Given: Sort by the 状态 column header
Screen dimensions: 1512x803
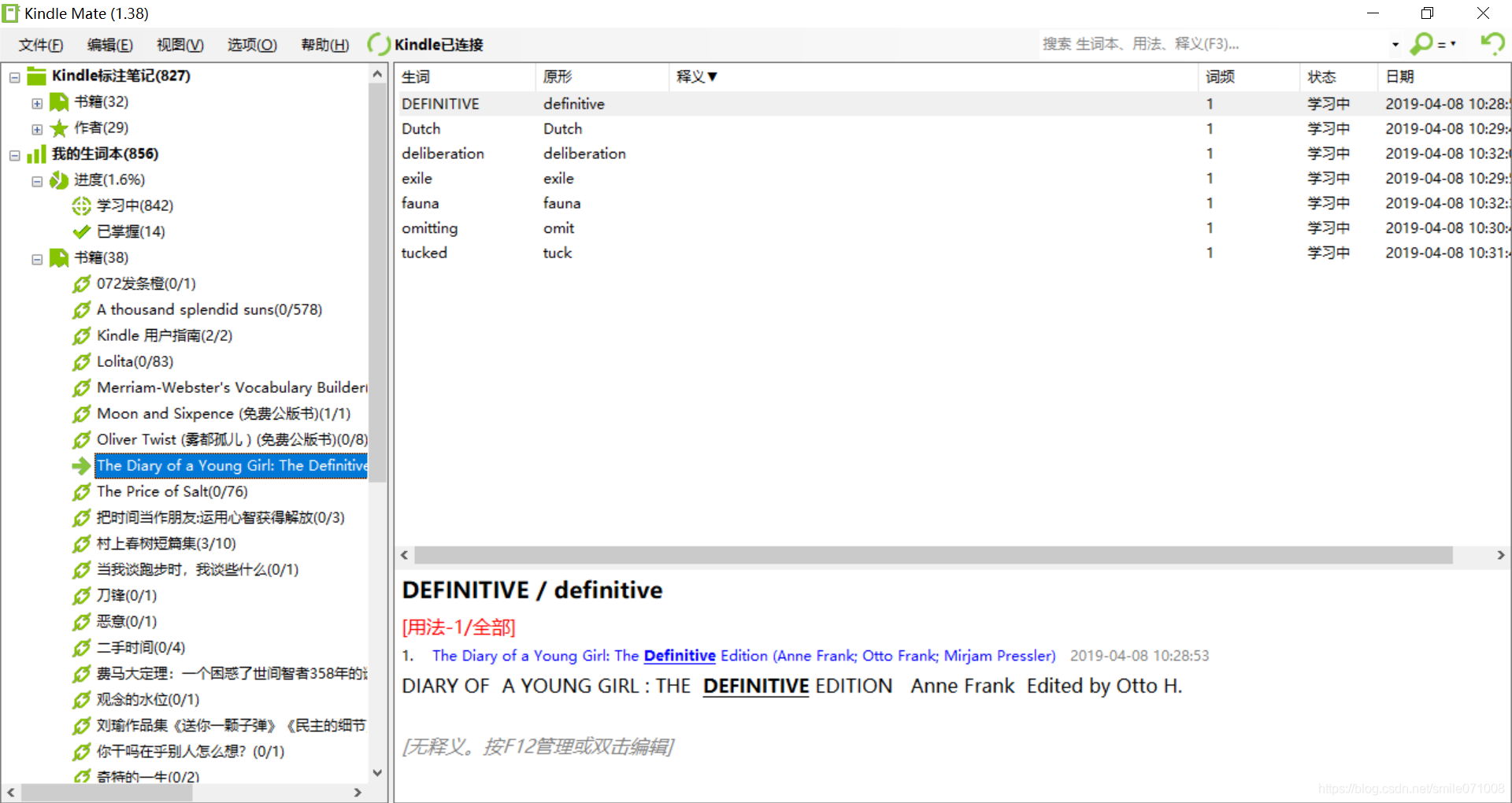Looking at the screenshot, I should [x=1339, y=76].
